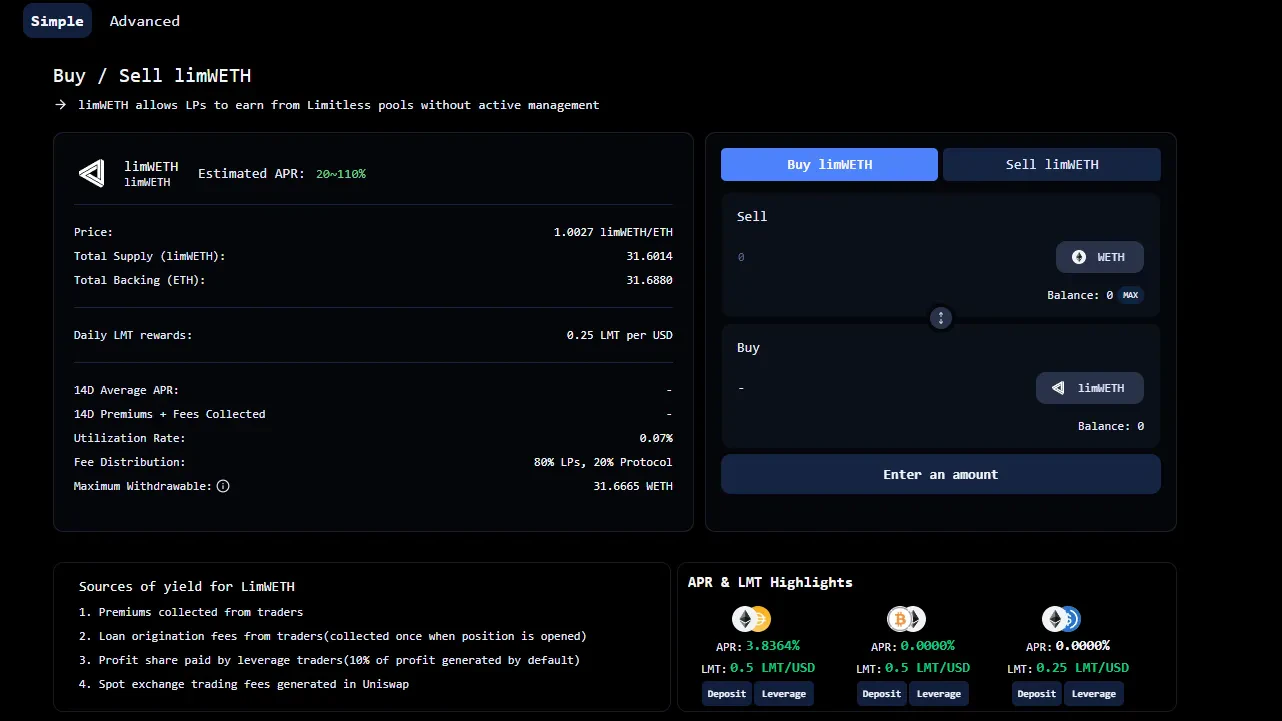Click the Utilization Rate value 0.07%
This screenshot has width=1282, height=721.
point(656,438)
